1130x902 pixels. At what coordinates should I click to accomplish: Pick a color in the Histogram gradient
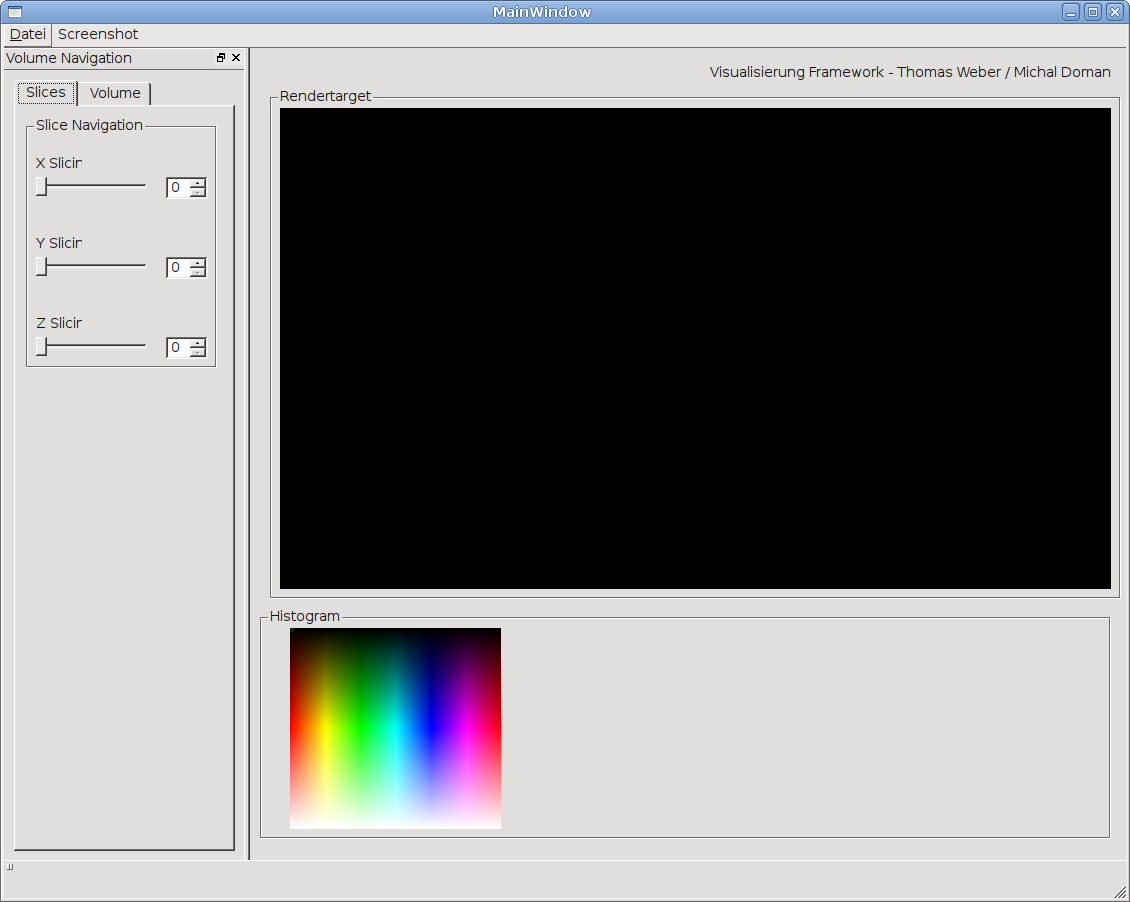pyautogui.click(x=395, y=728)
